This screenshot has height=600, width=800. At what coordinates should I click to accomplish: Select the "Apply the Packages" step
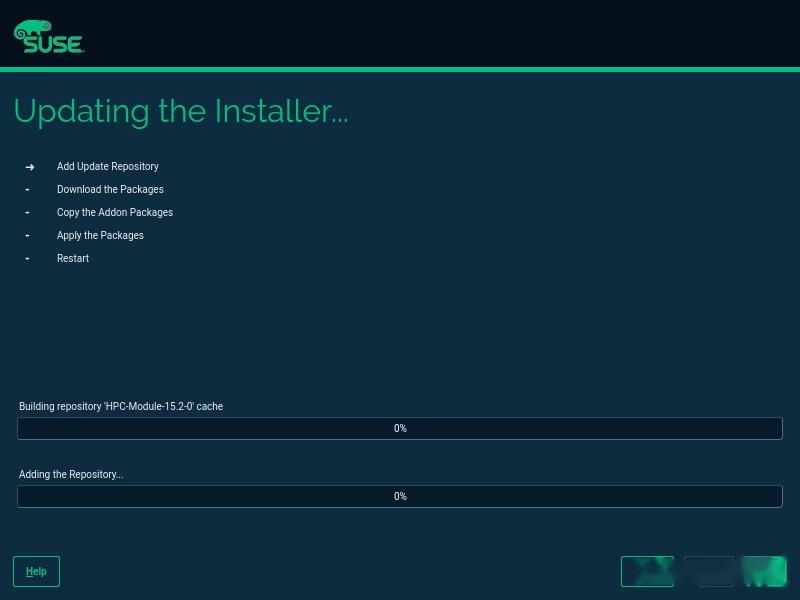pos(100,235)
